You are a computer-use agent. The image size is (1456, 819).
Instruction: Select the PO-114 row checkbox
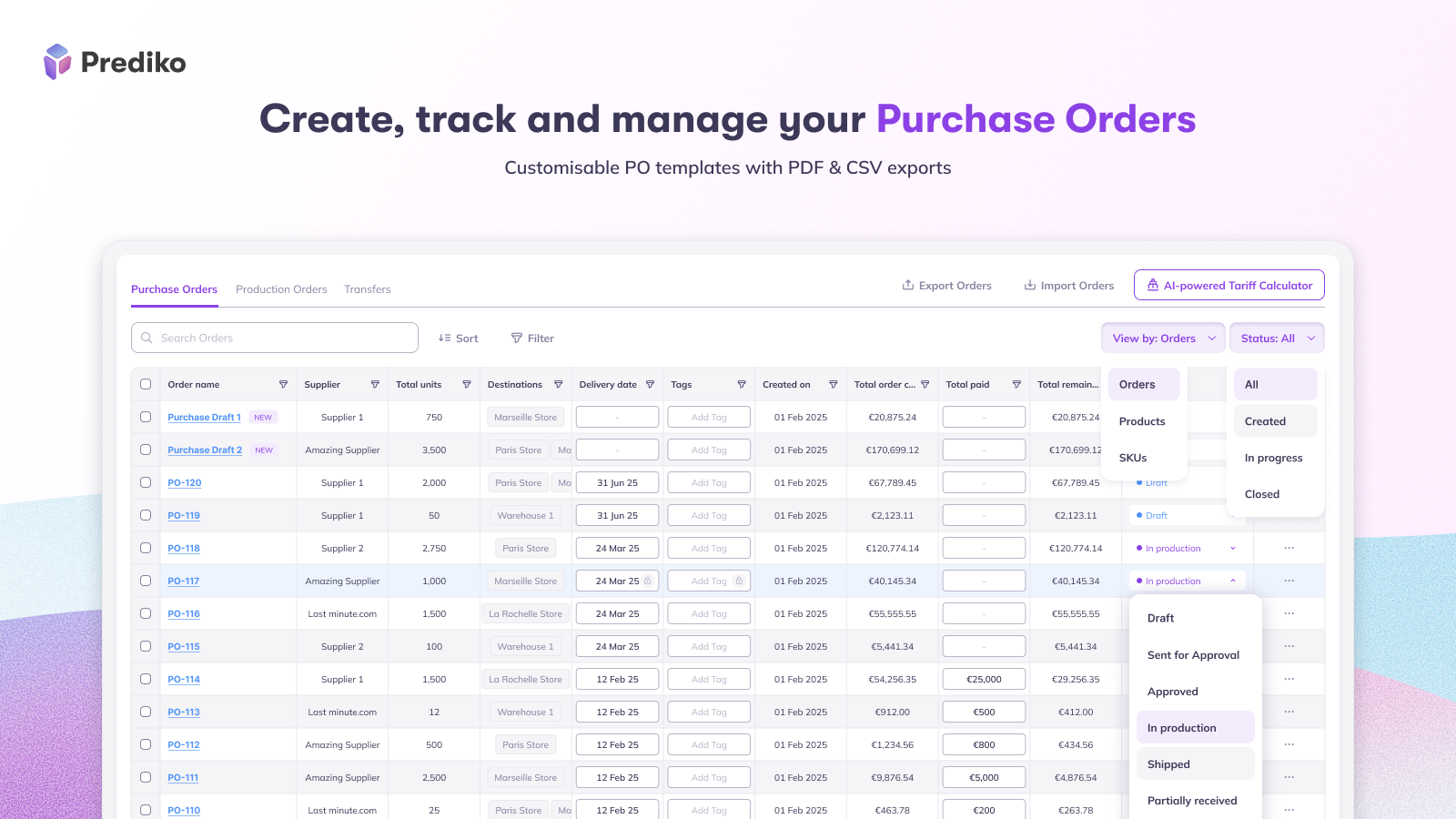point(146,679)
